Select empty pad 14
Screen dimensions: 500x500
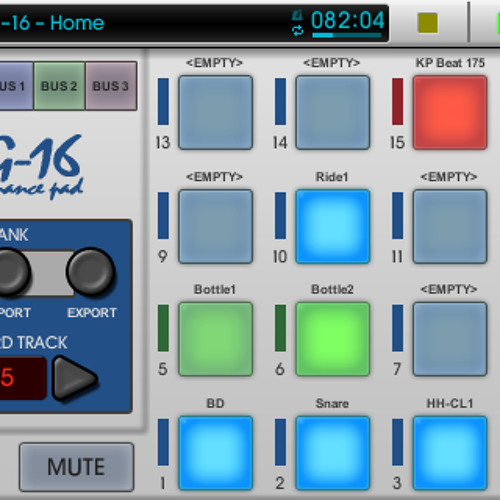[x=333, y=112]
